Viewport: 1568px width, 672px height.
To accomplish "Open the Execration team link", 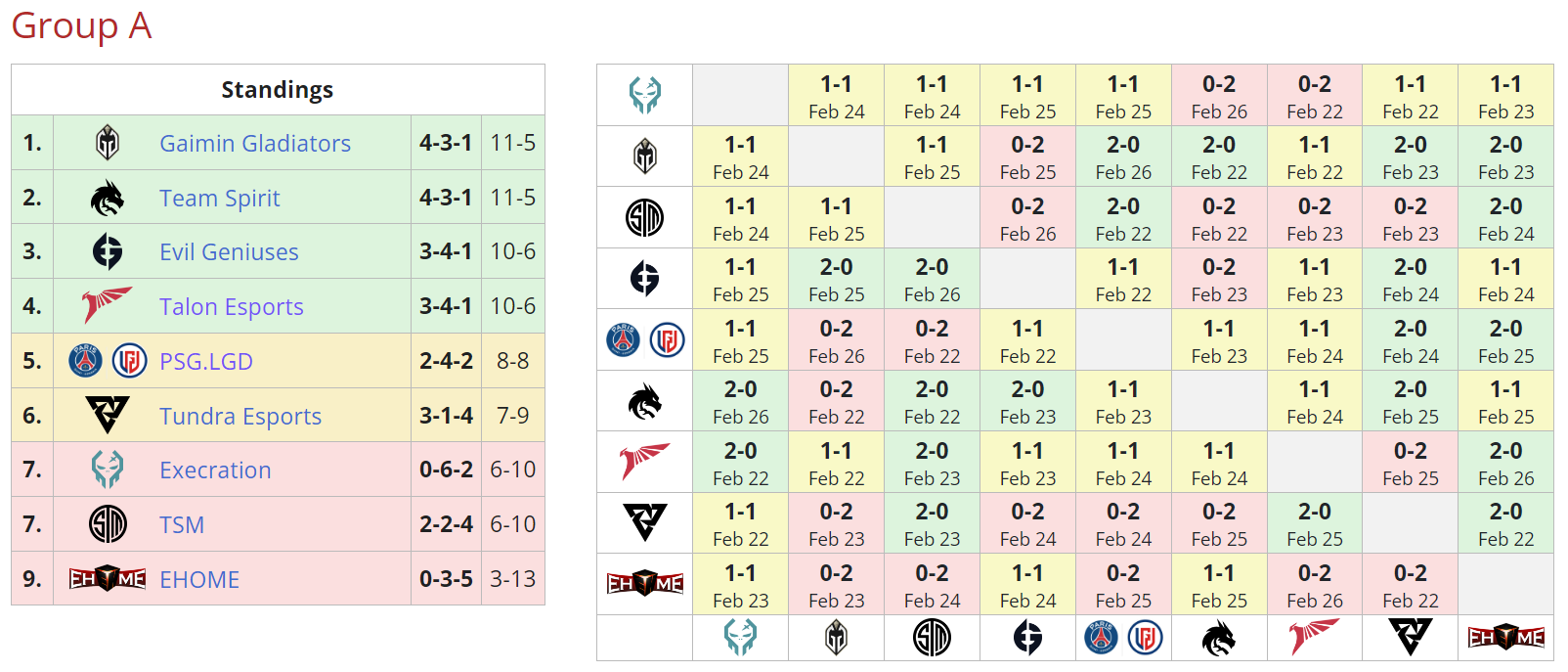I will tap(215, 470).
